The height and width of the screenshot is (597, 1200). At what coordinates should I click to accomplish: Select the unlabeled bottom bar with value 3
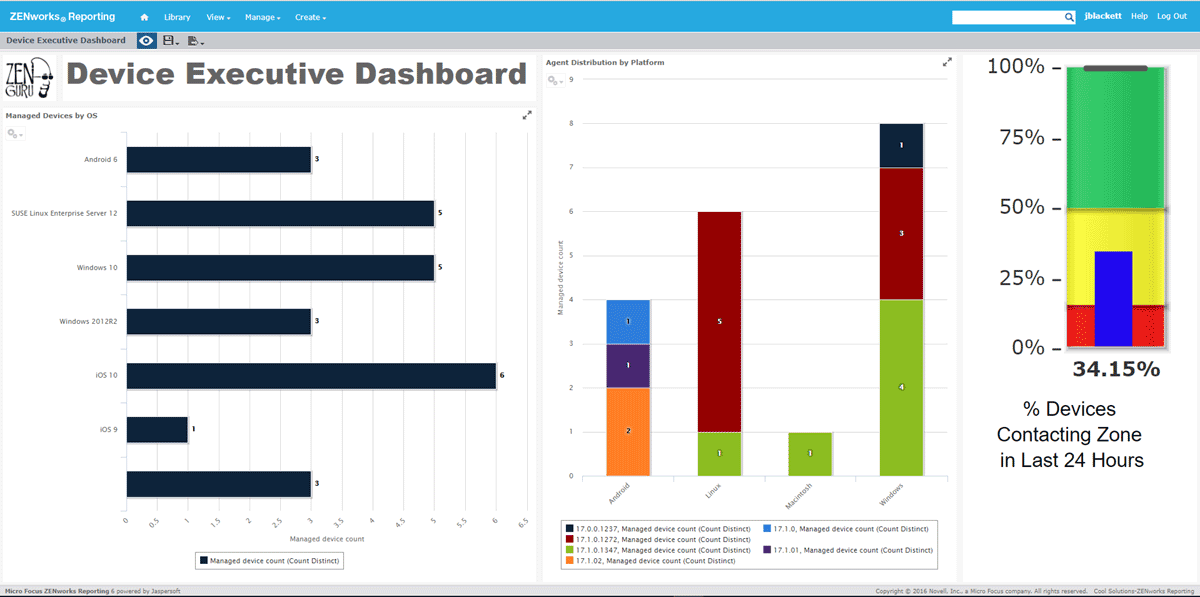219,483
